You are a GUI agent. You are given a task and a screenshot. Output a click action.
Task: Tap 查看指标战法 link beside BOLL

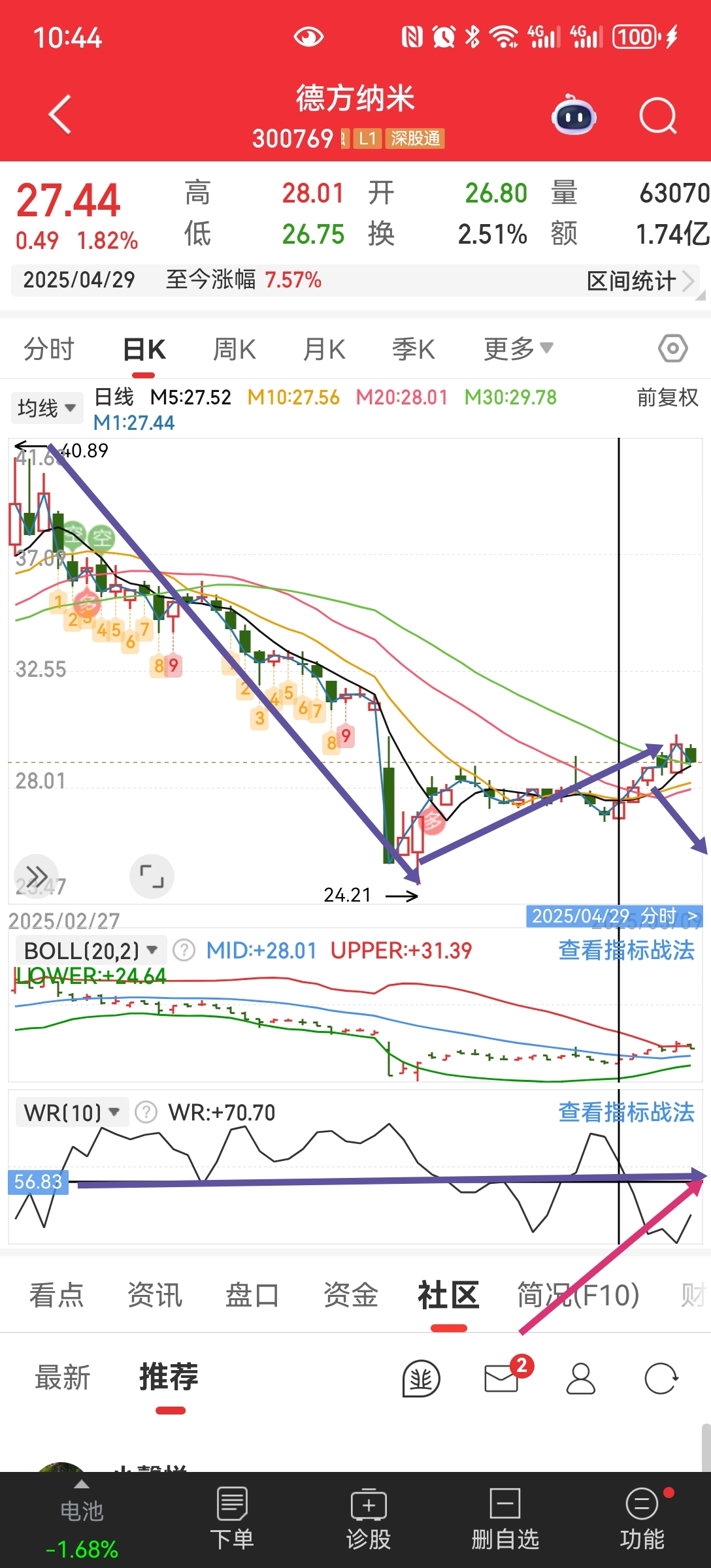point(626,950)
